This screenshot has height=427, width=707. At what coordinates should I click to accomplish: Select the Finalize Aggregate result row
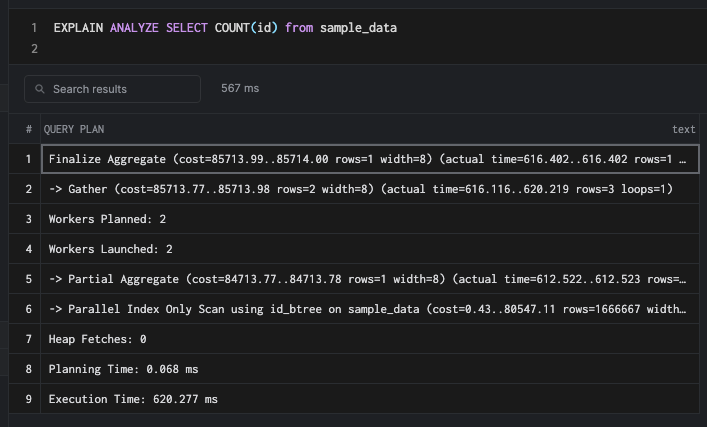(x=368, y=159)
